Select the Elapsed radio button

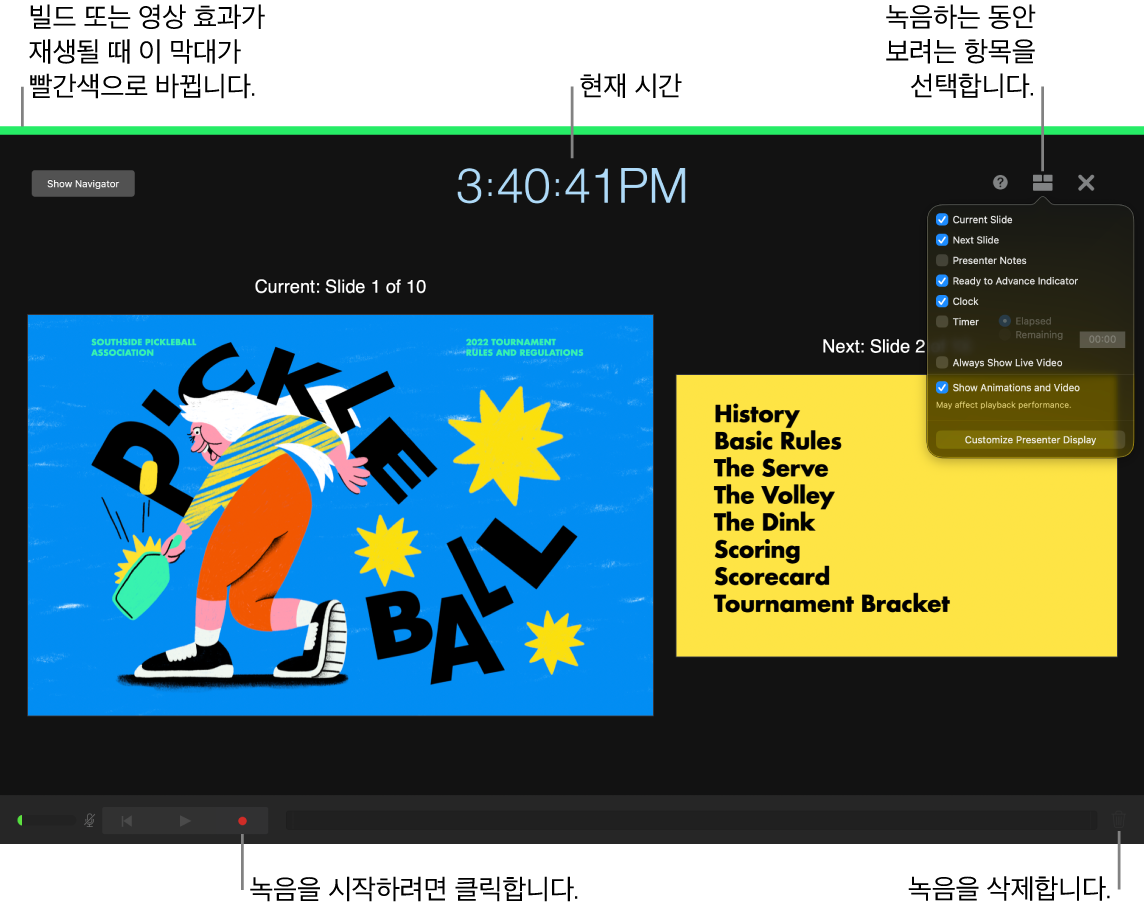tap(1005, 321)
